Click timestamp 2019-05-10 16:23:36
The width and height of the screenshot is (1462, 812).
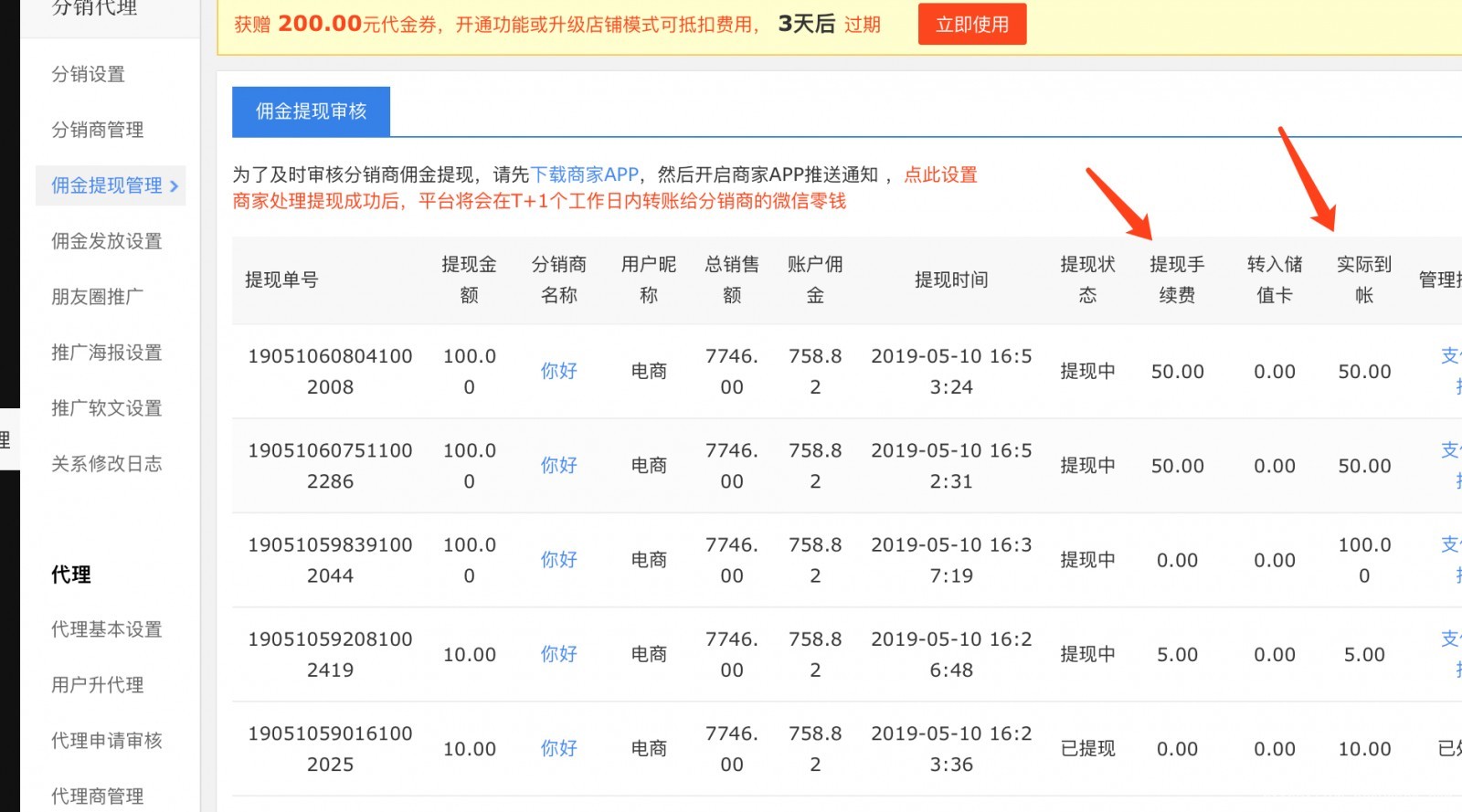951,748
